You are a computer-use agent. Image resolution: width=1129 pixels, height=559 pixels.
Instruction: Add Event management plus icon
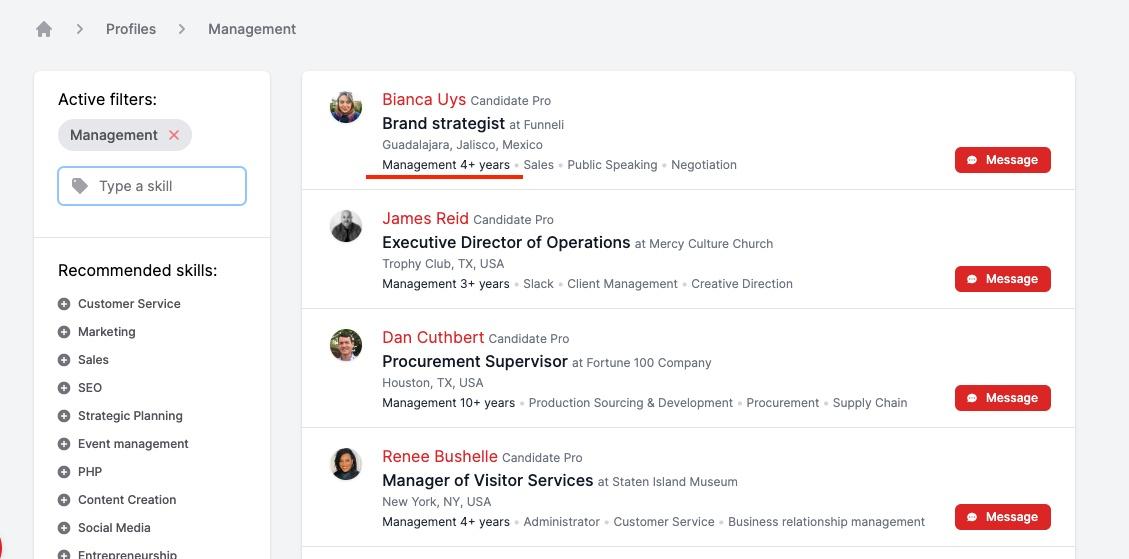coord(64,444)
